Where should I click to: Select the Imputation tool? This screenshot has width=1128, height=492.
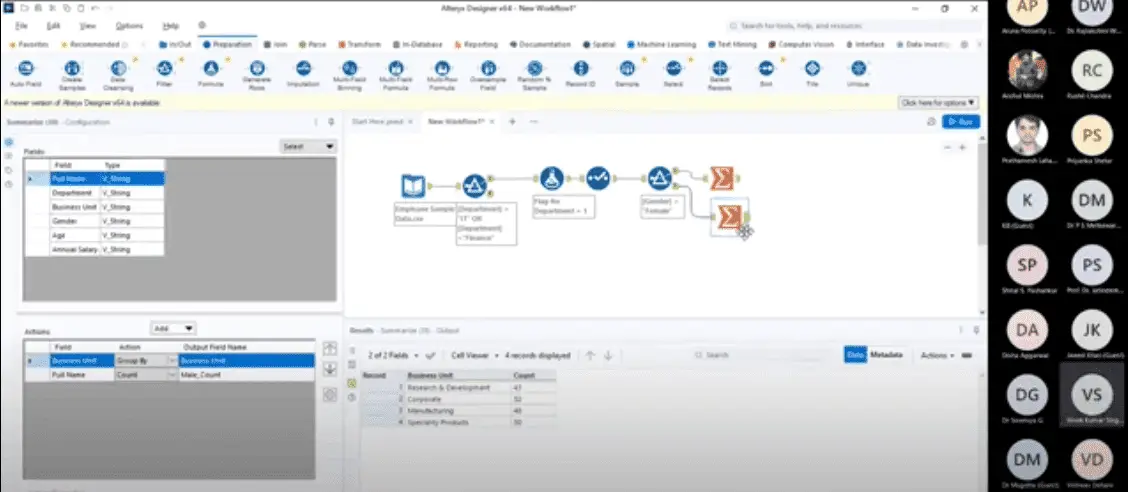[303, 73]
